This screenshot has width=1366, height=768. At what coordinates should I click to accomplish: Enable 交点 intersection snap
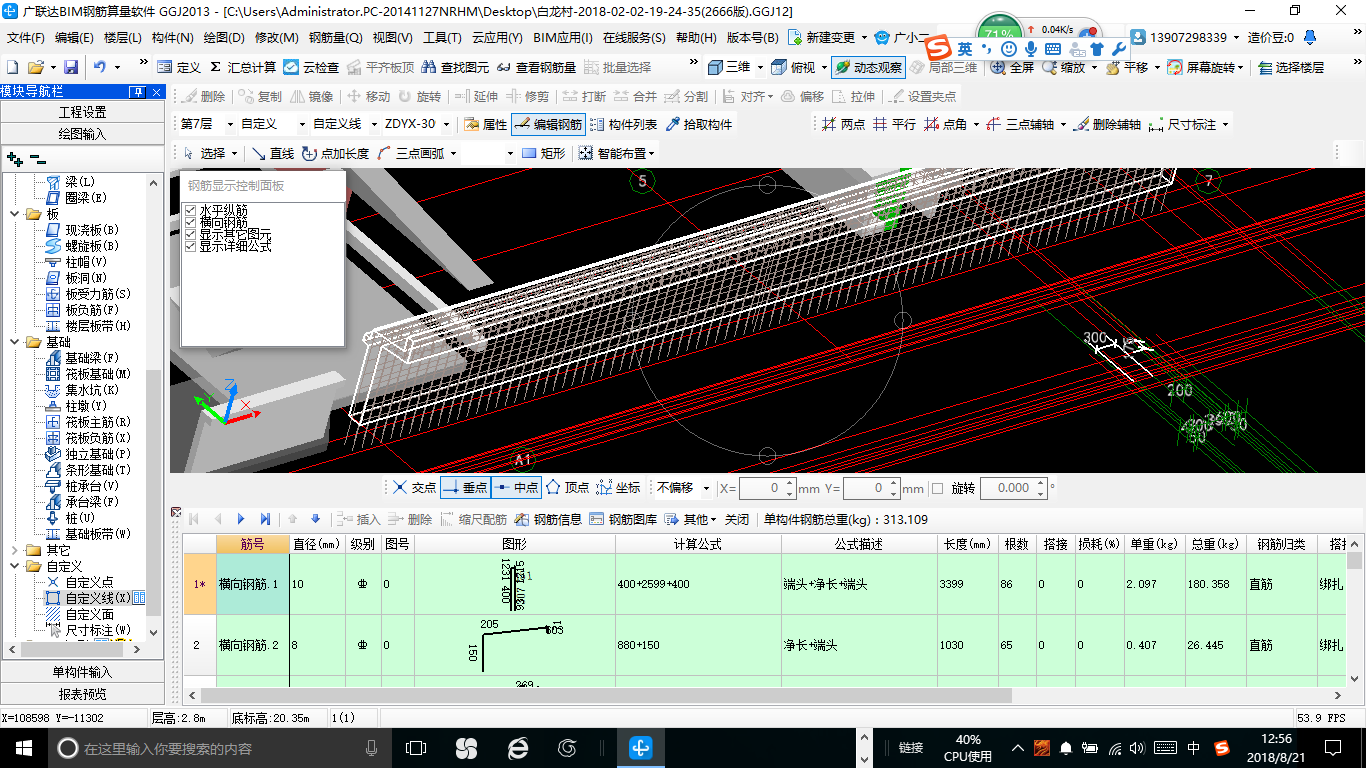[x=414, y=488]
